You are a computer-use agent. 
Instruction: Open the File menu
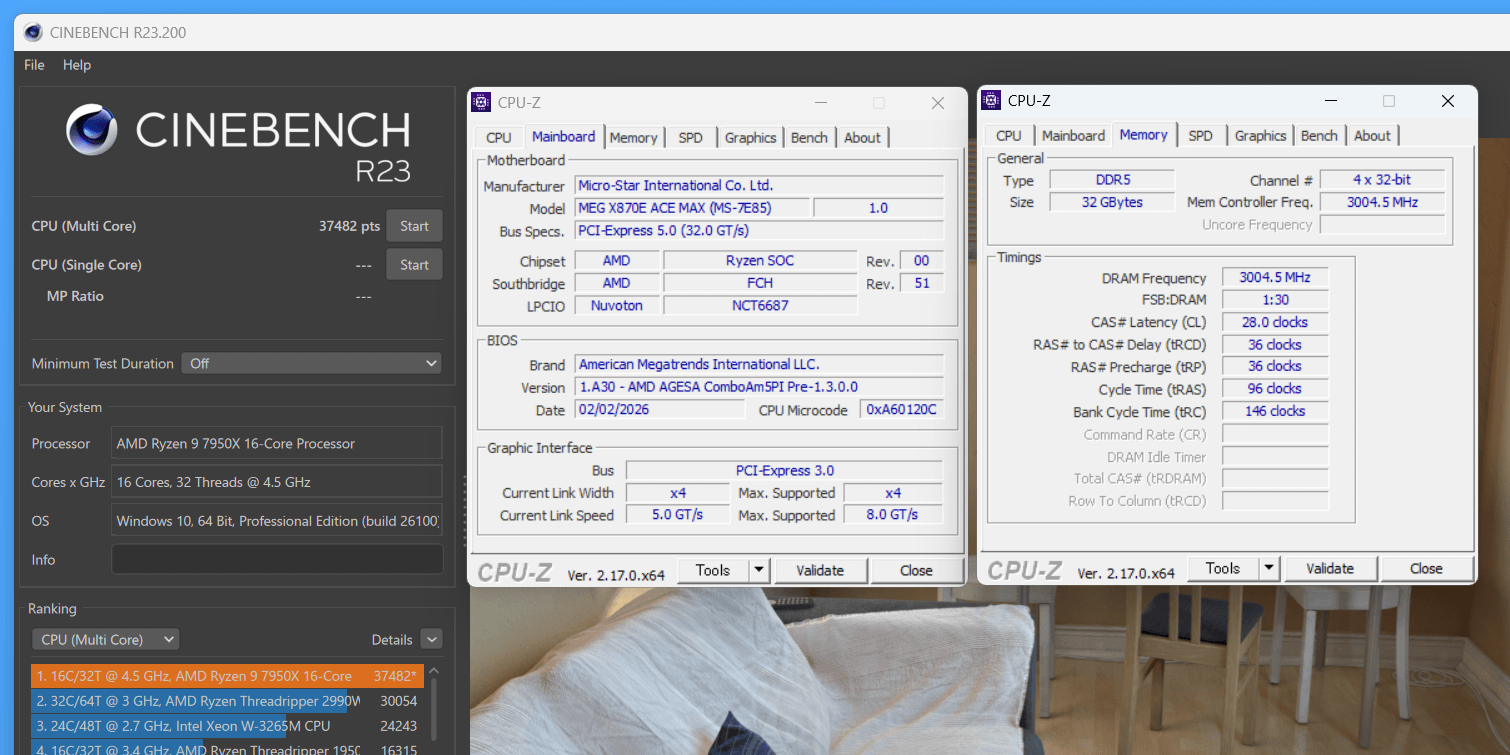coord(34,65)
